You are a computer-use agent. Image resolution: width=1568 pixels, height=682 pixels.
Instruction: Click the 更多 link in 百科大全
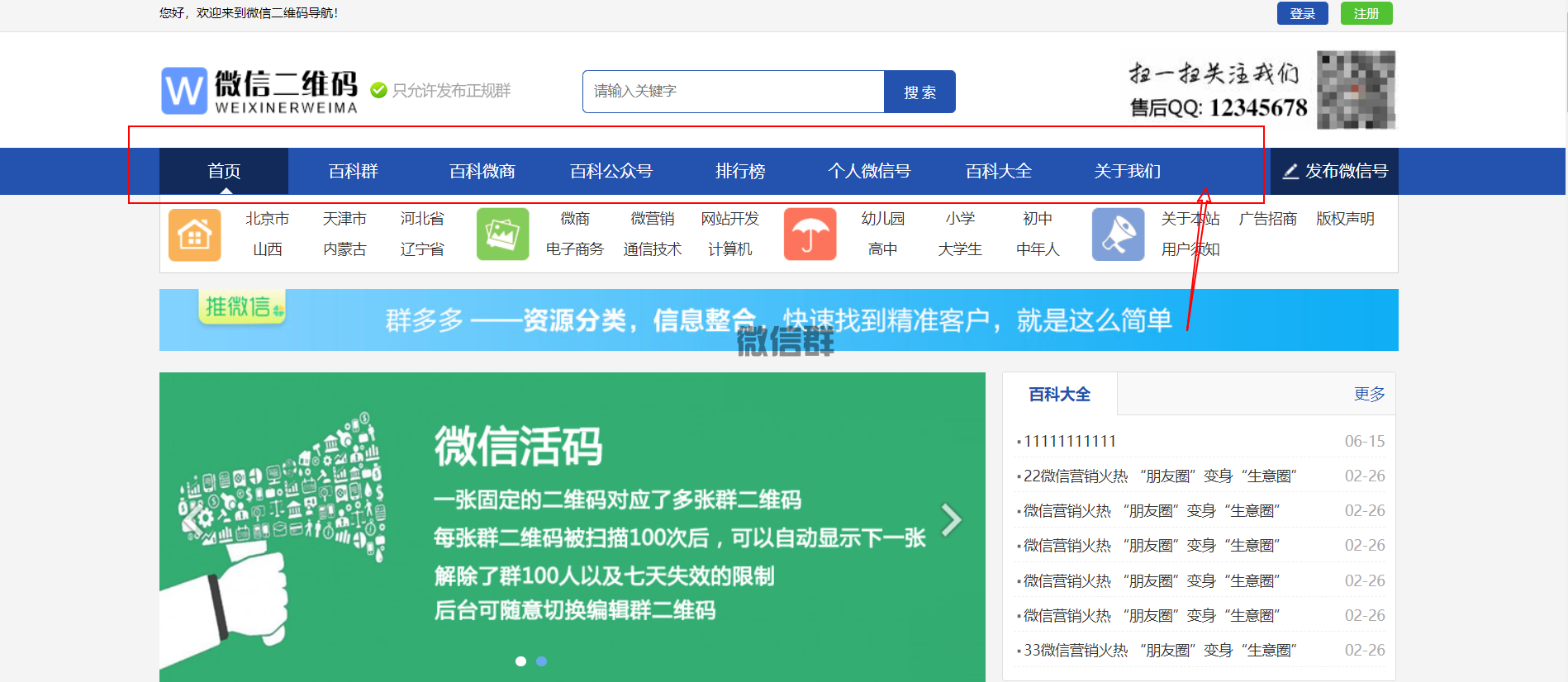click(x=1369, y=395)
